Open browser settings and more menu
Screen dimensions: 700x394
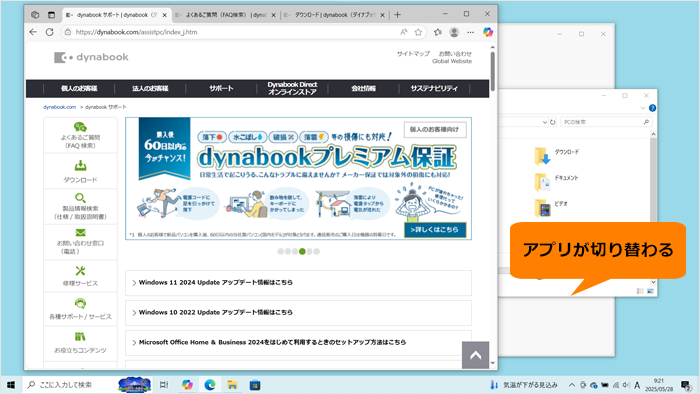471,32
